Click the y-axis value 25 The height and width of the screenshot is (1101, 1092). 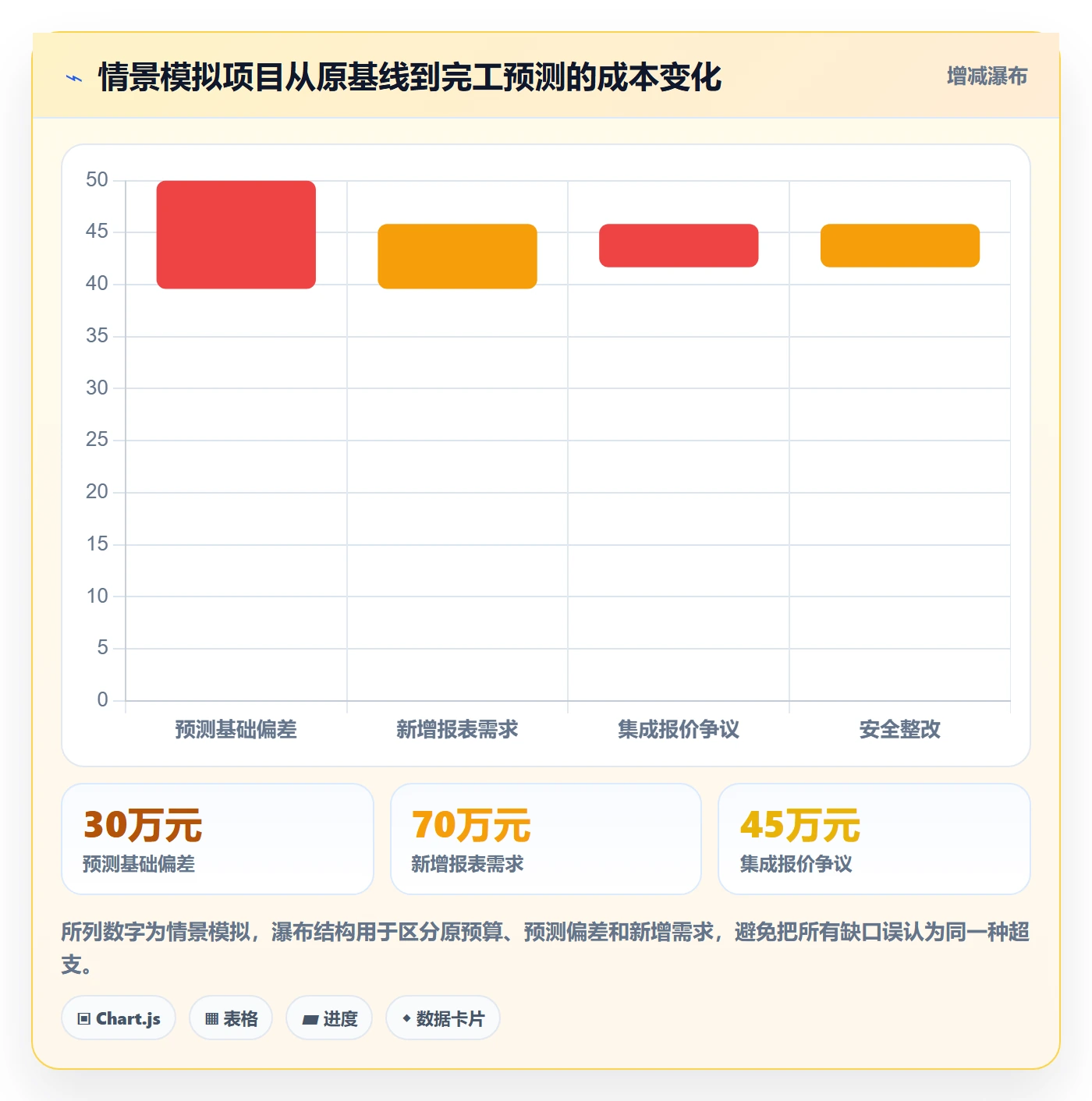click(97, 440)
